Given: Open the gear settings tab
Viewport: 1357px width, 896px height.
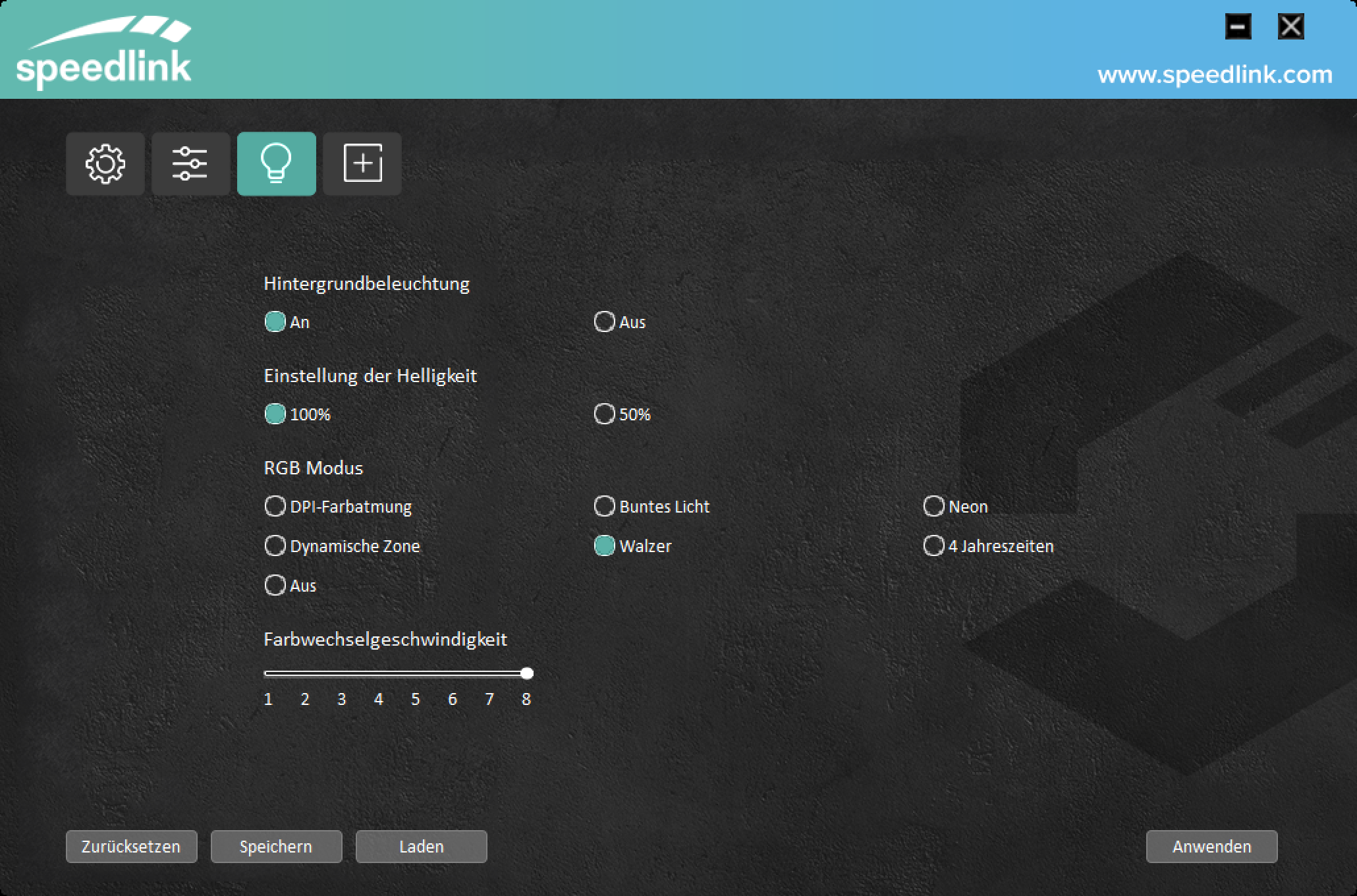Looking at the screenshot, I should click(105, 163).
